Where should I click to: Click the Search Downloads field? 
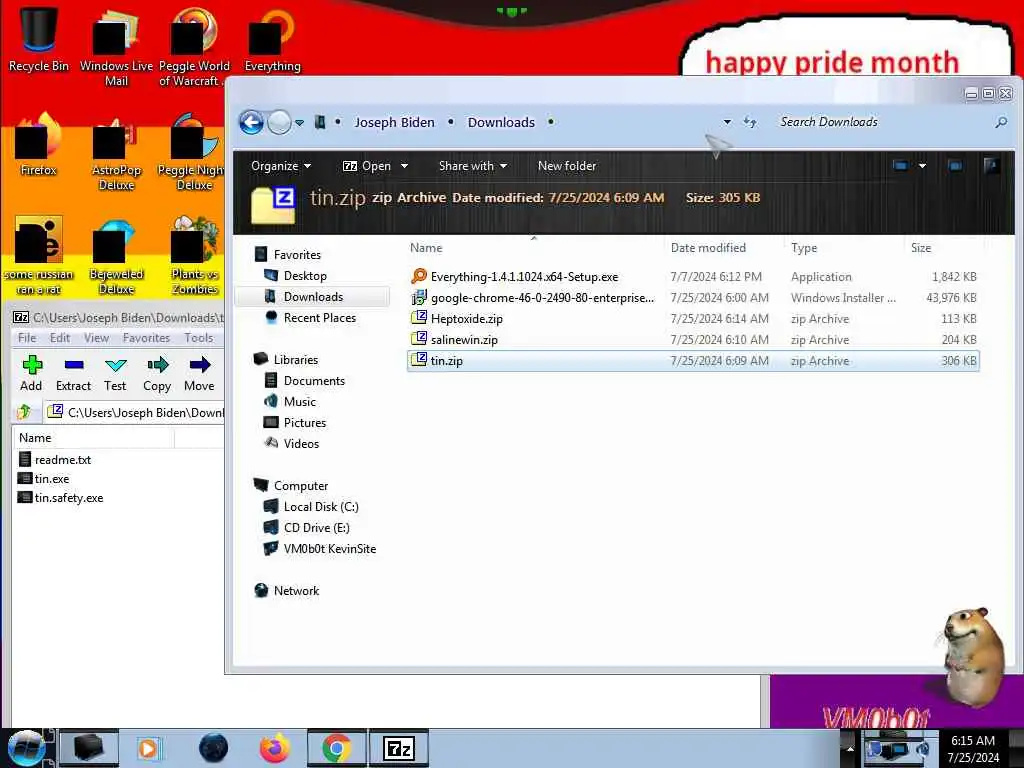click(x=883, y=122)
